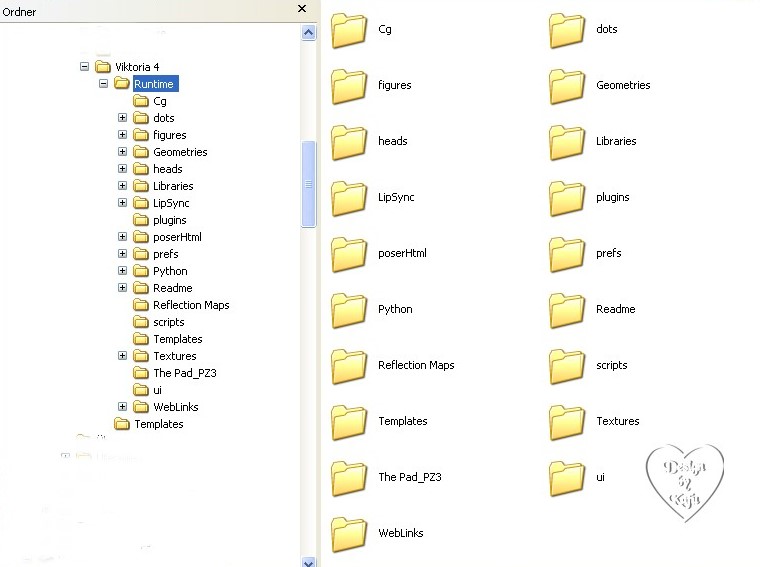This screenshot has height=567, width=760.
Task: Expand the Textures node in tree
Action: [x=122, y=355]
